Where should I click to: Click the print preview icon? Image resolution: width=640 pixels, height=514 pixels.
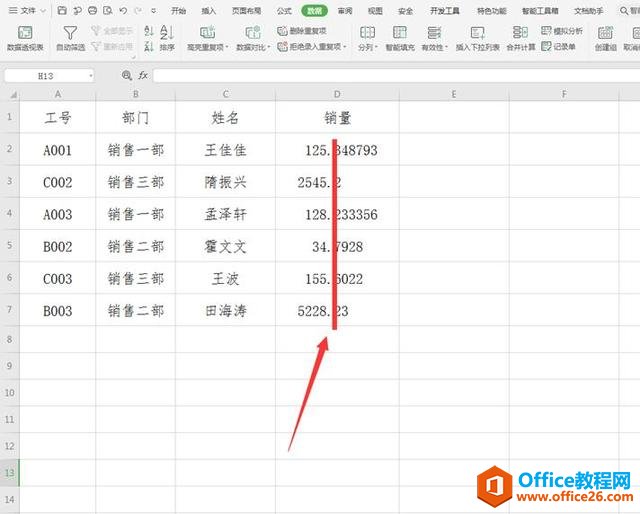point(108,11)
